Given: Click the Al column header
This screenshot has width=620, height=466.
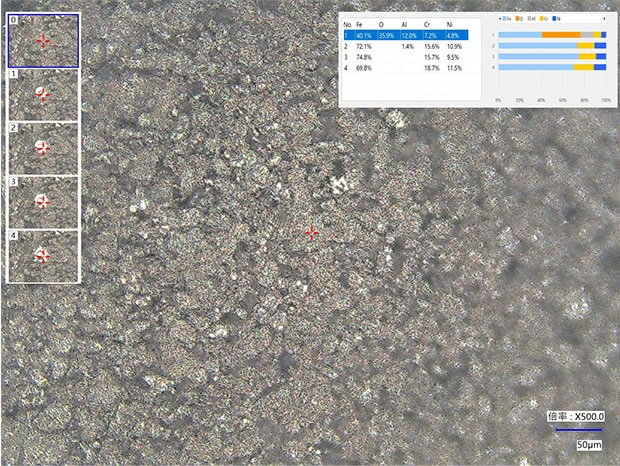Looking at the screenshot, I should 404,25.
